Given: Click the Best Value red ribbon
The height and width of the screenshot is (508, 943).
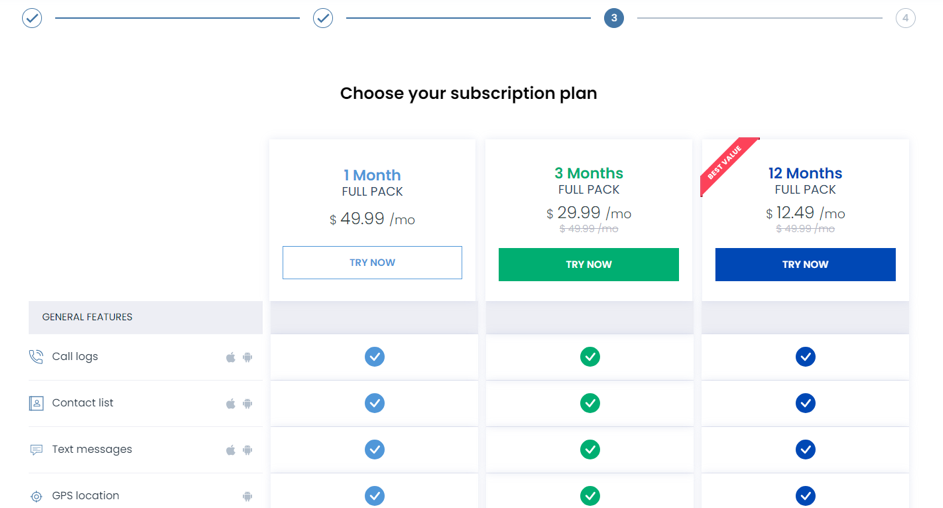Looking at the screenshot, I should pos(727,165).
